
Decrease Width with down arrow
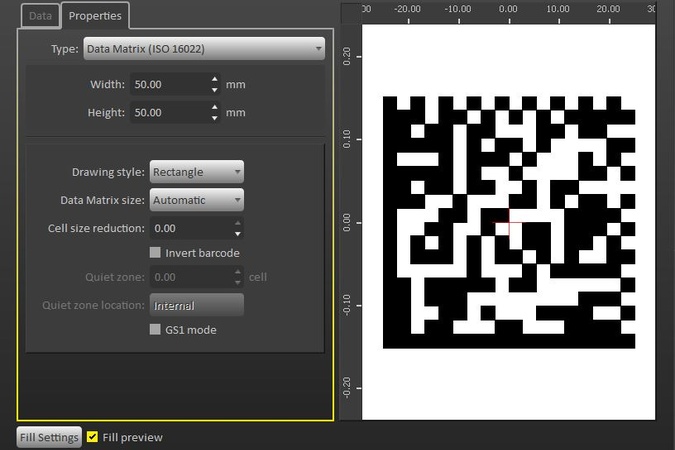(215, 90)
